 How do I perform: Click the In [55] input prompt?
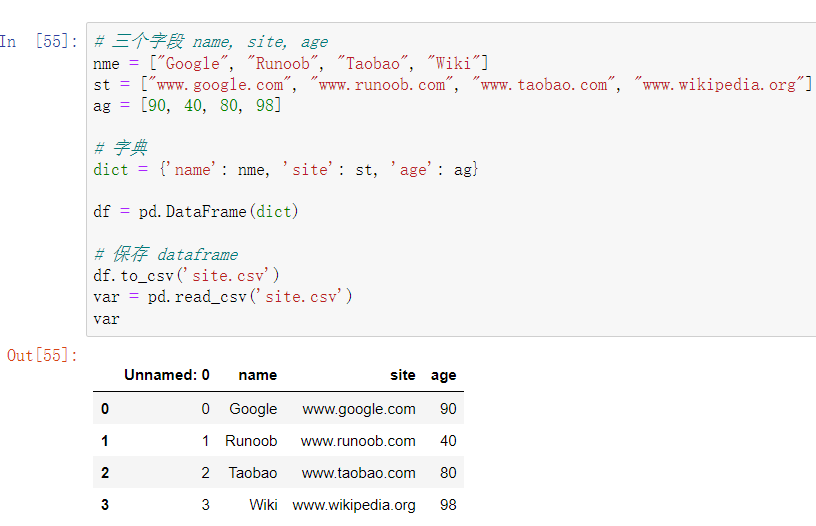[38, 41]
